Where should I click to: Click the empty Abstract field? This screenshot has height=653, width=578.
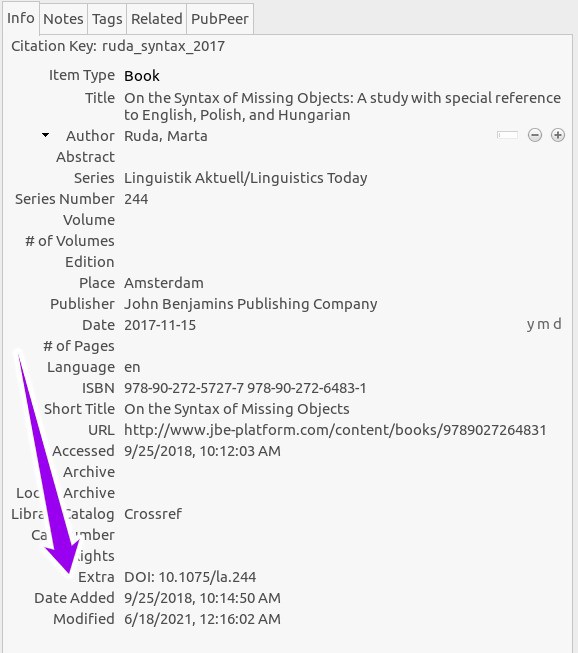341,157
